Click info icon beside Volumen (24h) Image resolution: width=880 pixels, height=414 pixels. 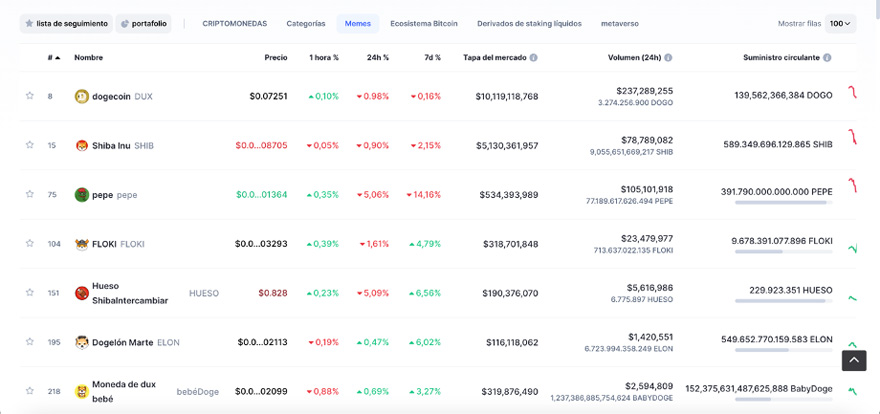pos(668,58)
